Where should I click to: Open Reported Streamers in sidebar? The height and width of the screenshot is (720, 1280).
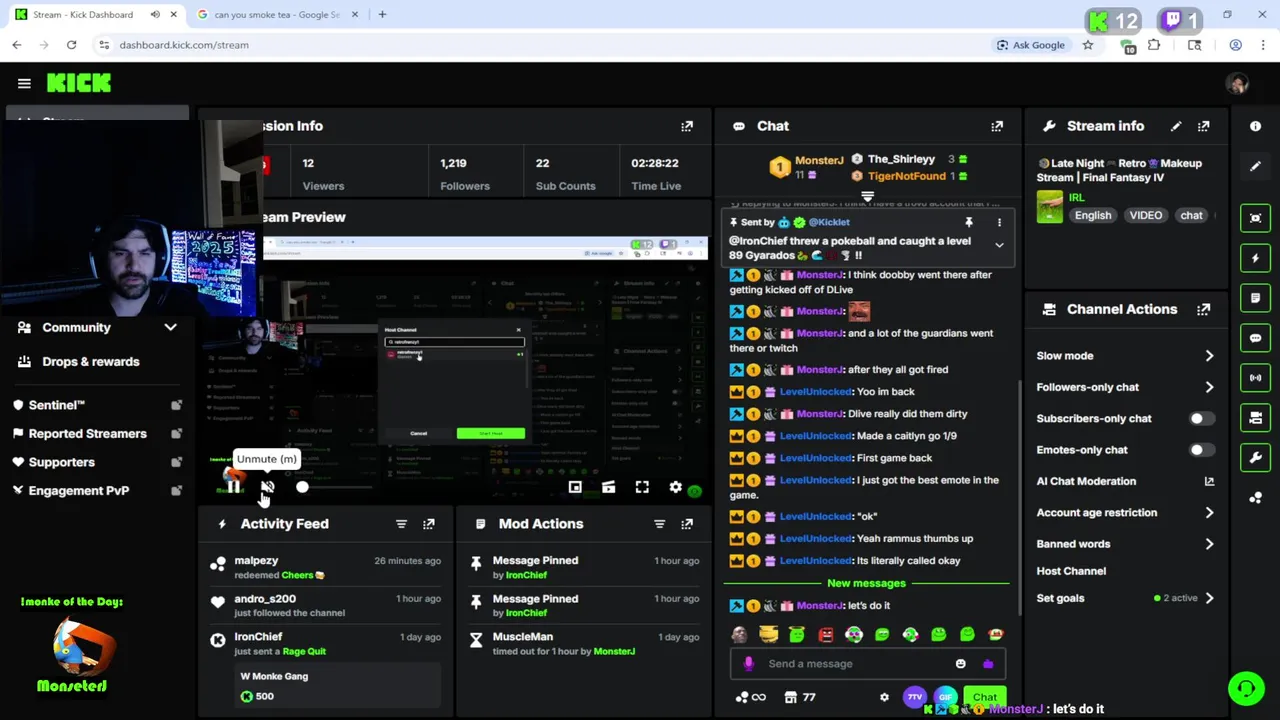96,433
